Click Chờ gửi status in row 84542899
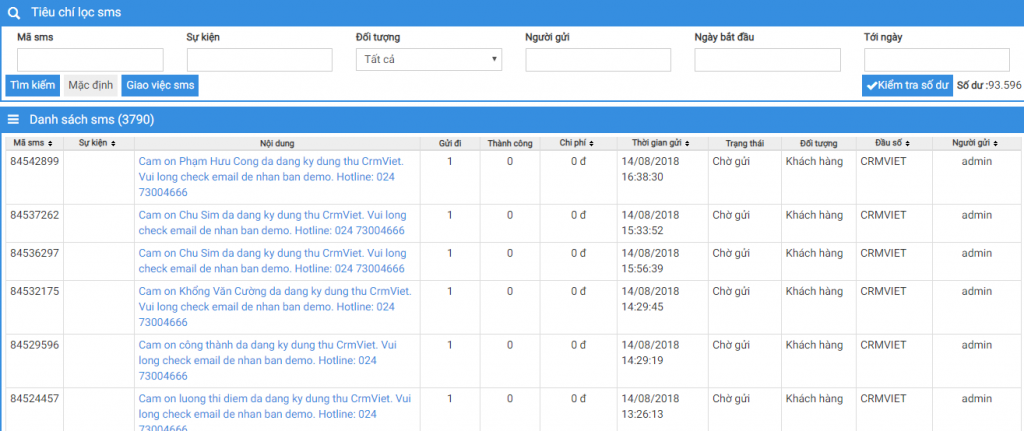 [x=731, y=161]
